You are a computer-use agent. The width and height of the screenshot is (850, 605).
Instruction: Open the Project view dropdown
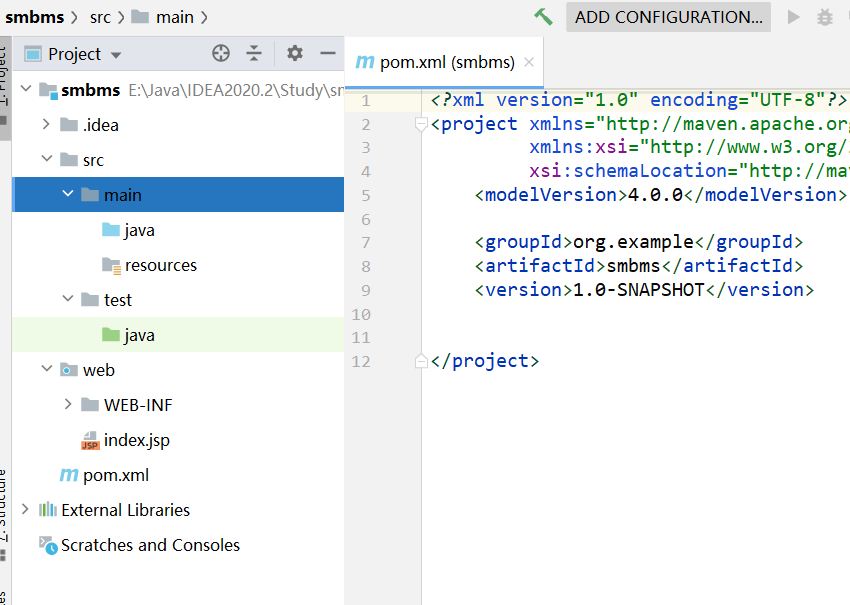(x=116, y=55)
